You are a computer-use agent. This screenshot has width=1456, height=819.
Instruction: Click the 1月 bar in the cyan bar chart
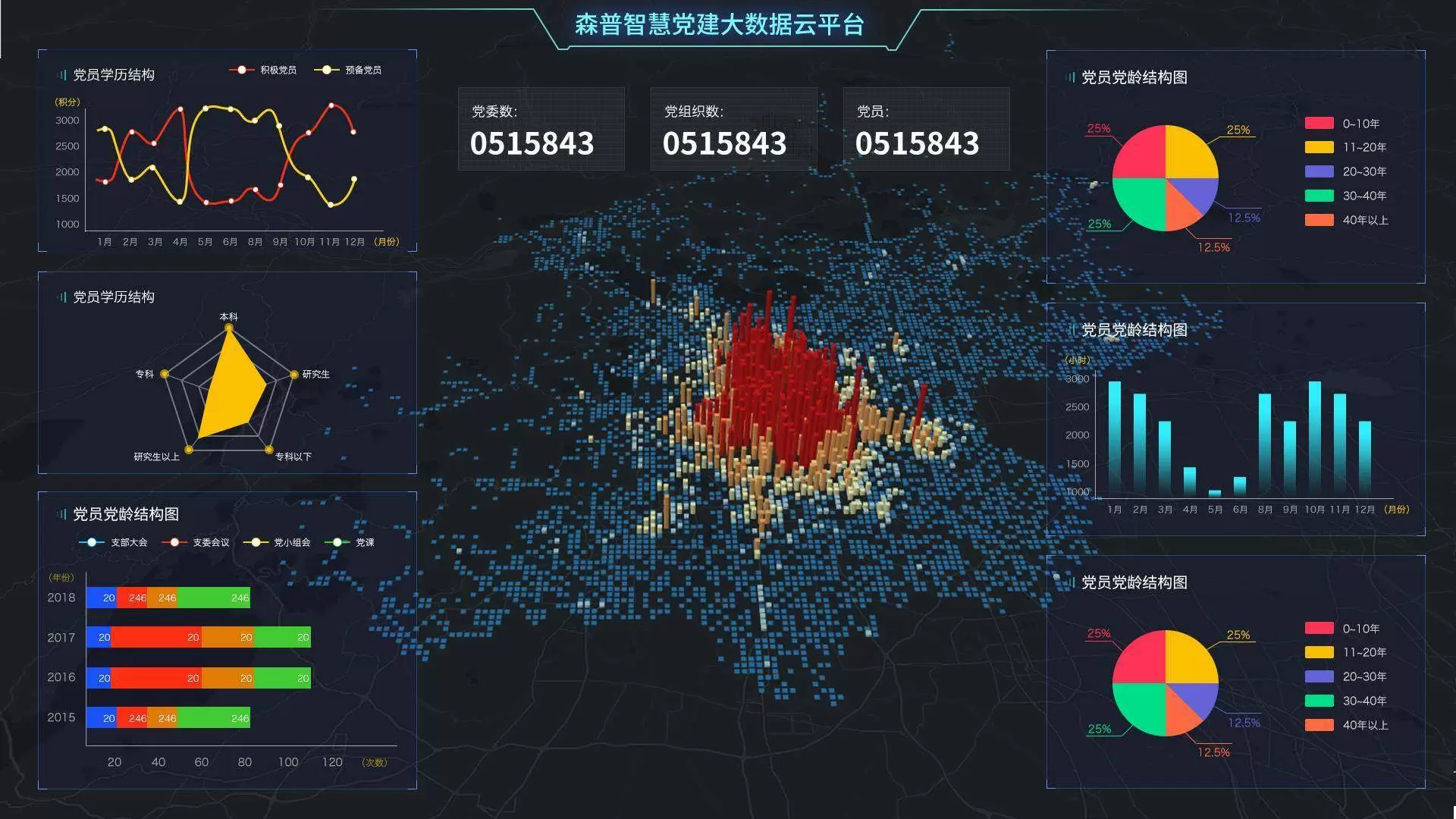click(x=1114, y=438)
